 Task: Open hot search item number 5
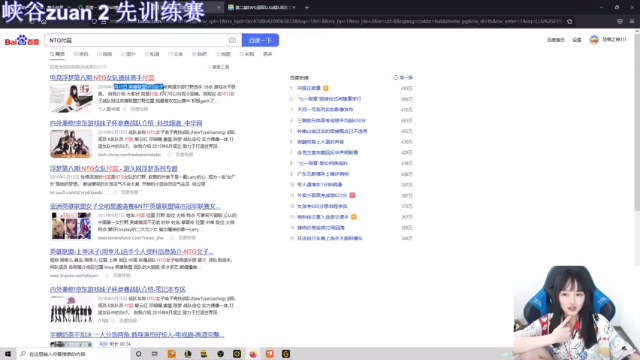[332, 131]
